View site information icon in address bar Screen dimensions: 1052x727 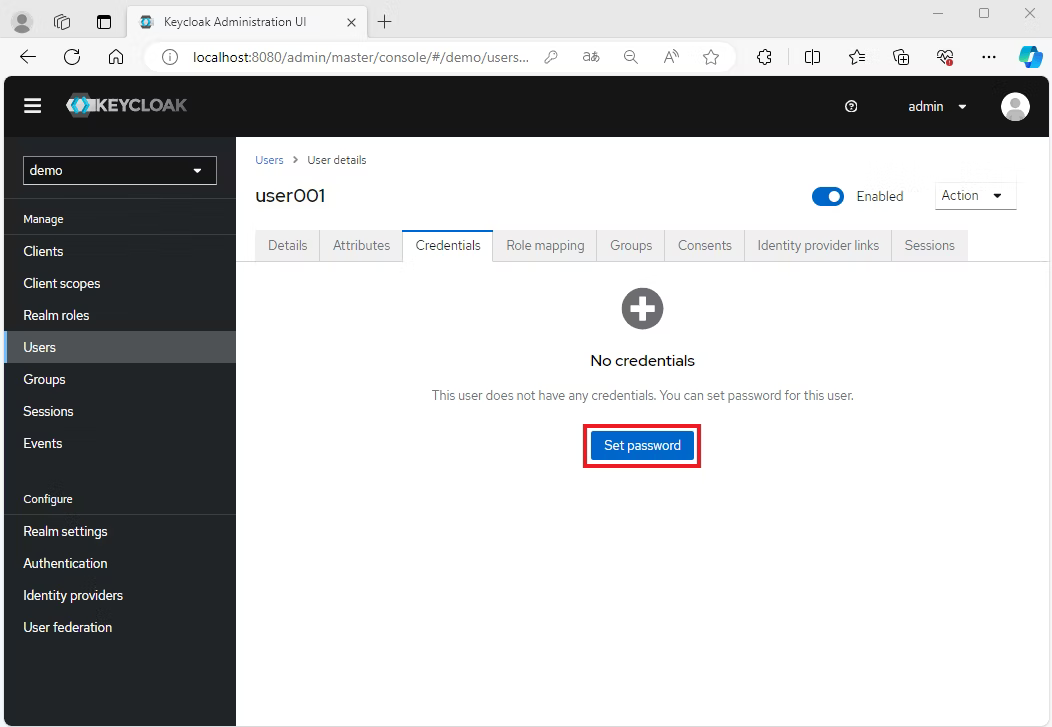click(x=170, y=57)
